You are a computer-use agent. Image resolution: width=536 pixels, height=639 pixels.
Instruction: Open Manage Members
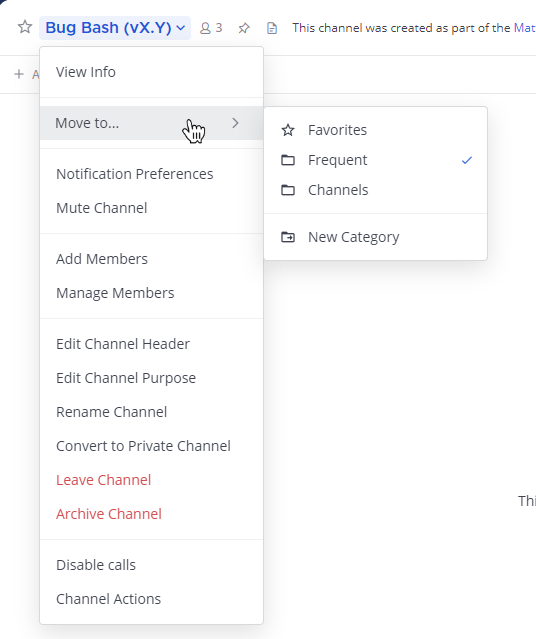pyautogui.click(x=152, y=293)
